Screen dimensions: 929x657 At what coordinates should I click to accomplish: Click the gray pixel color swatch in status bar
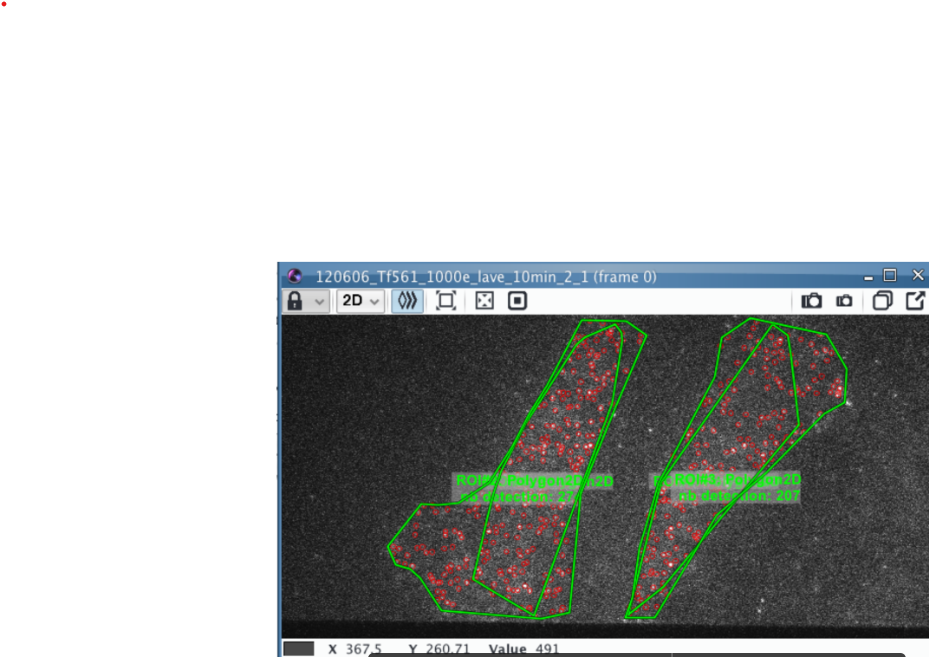[x=298, y=649]
